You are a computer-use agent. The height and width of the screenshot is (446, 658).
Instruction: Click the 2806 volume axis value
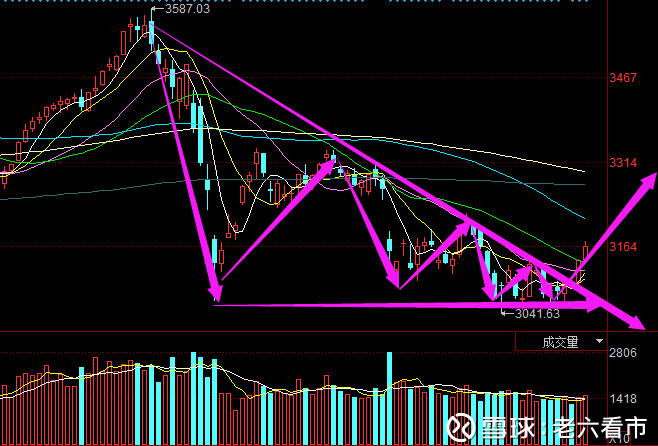click(x=623, y=353)
